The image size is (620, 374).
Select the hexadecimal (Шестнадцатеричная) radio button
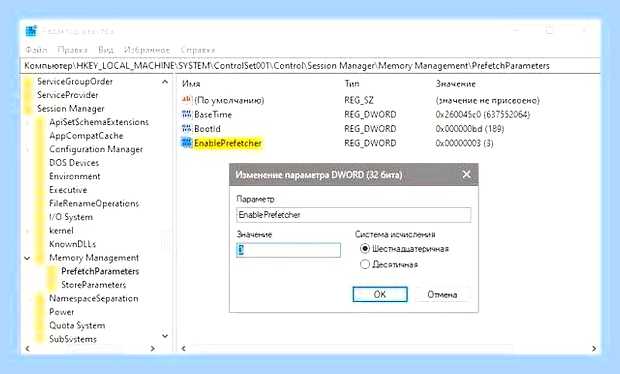pos(365,249)
